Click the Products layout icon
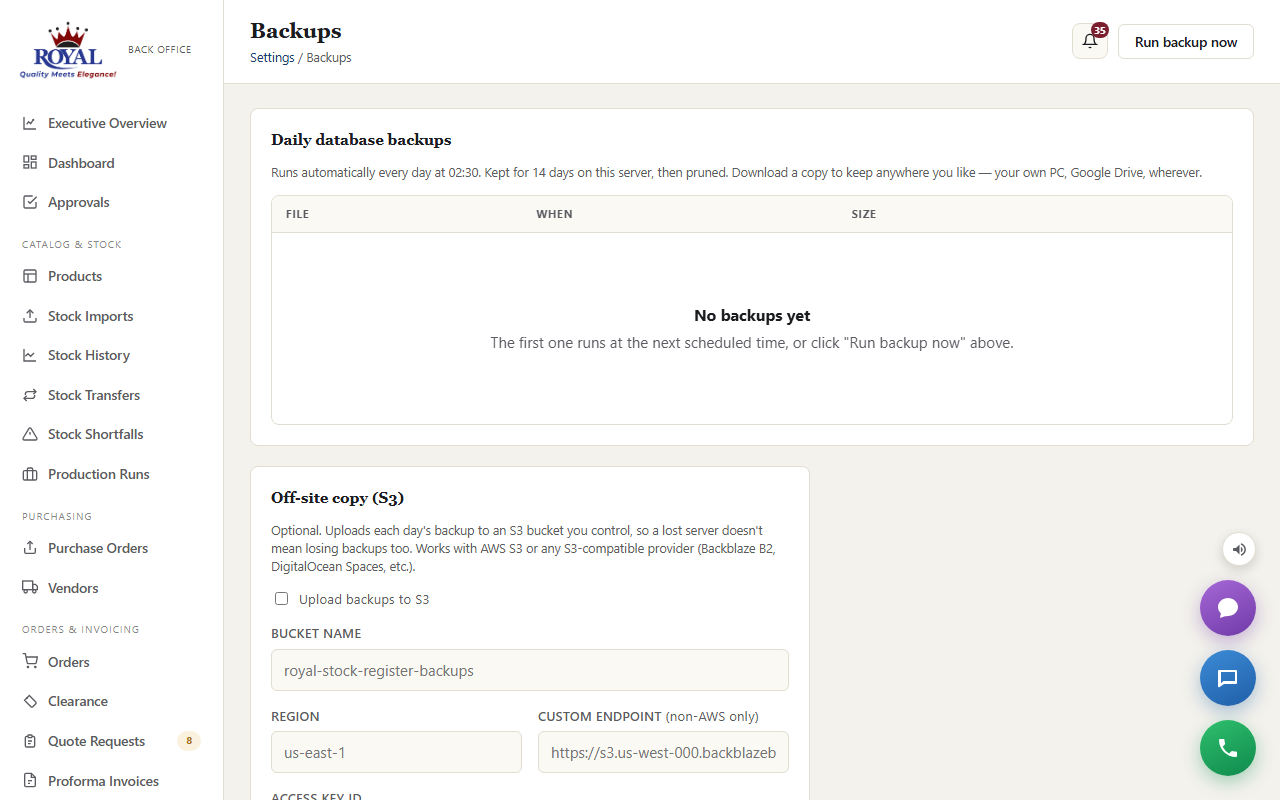The height and width of the screenshot is (800, 1280). (30, 276)
